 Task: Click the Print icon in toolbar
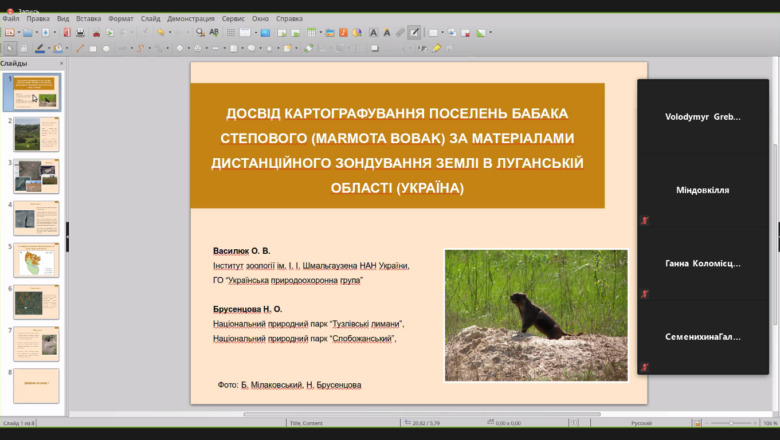80,33
